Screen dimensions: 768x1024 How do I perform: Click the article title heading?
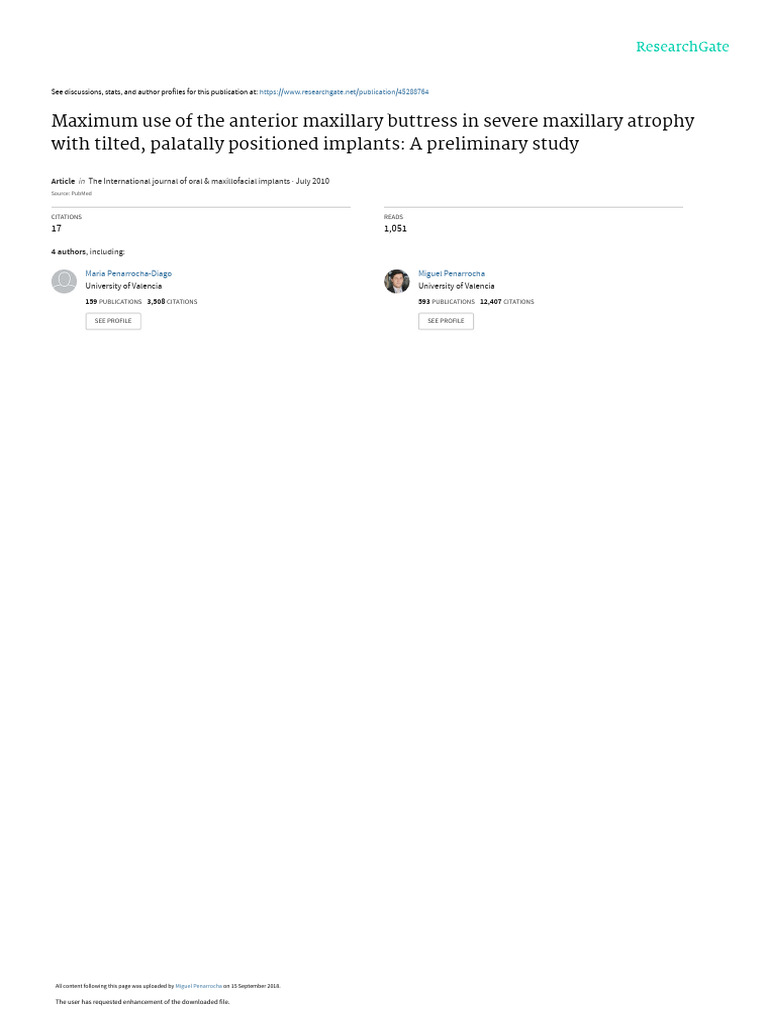373,132
